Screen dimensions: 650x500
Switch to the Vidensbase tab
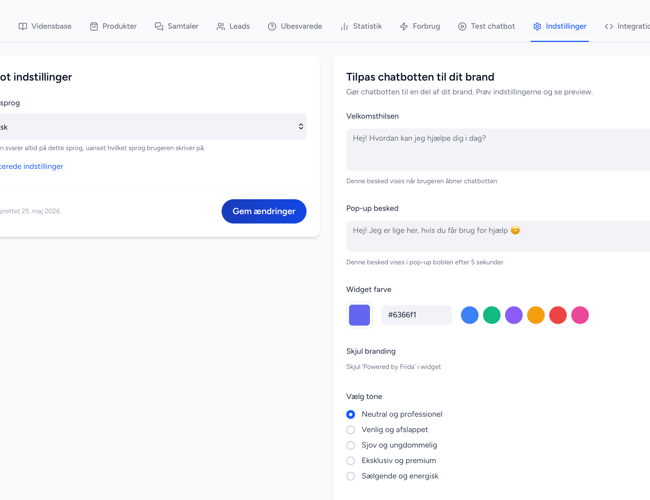[x=45, y=26]
